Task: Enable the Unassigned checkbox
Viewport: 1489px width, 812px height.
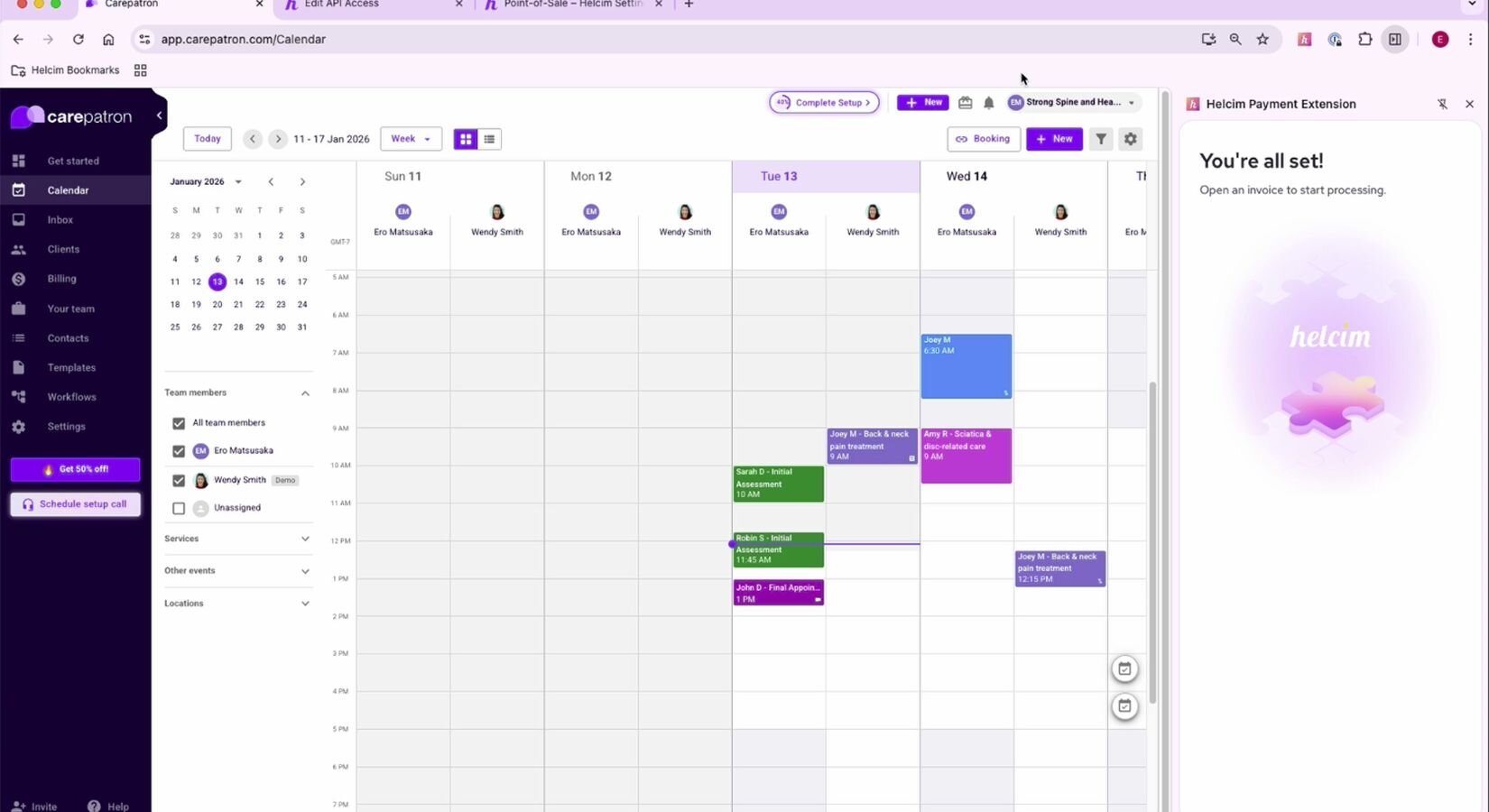Action: coord(179,509)
